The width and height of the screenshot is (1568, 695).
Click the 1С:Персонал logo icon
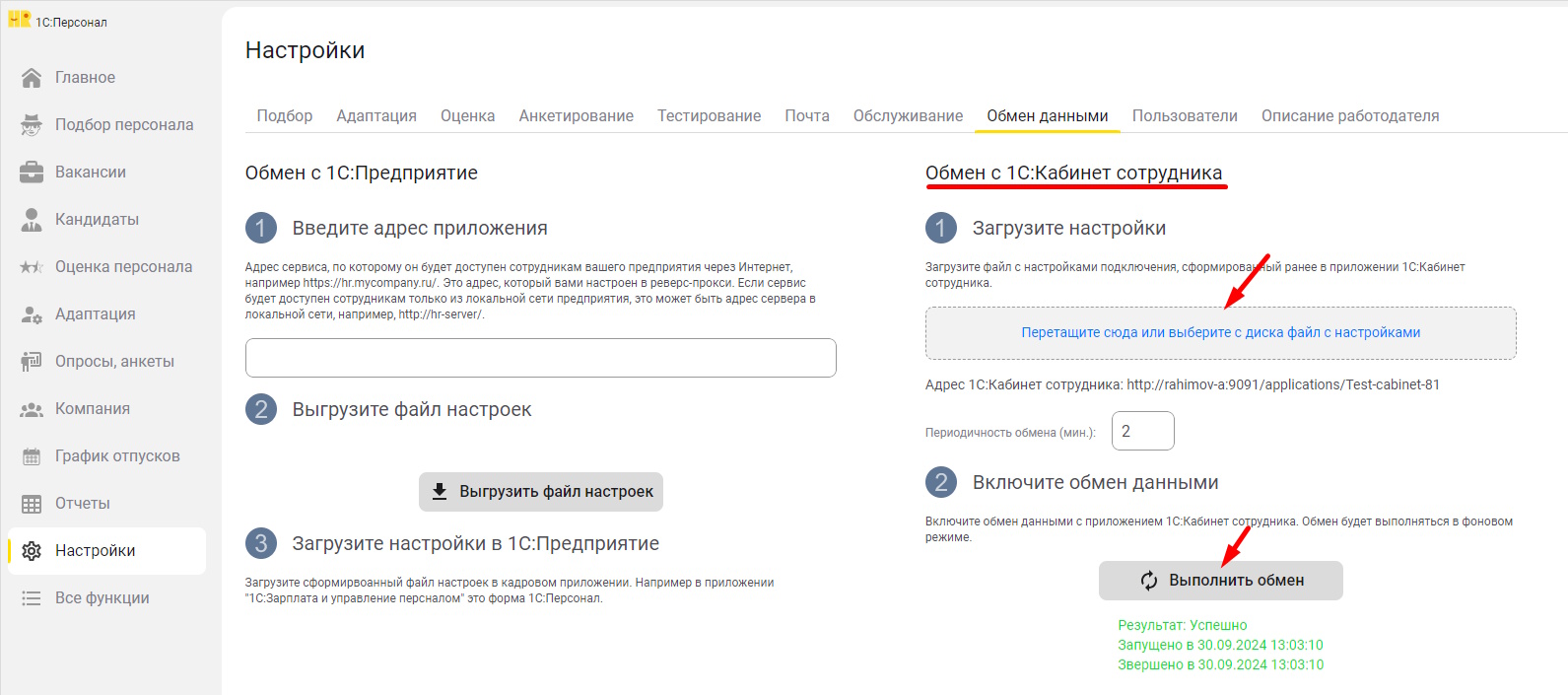pyautogui.click(x=20, y=20)
